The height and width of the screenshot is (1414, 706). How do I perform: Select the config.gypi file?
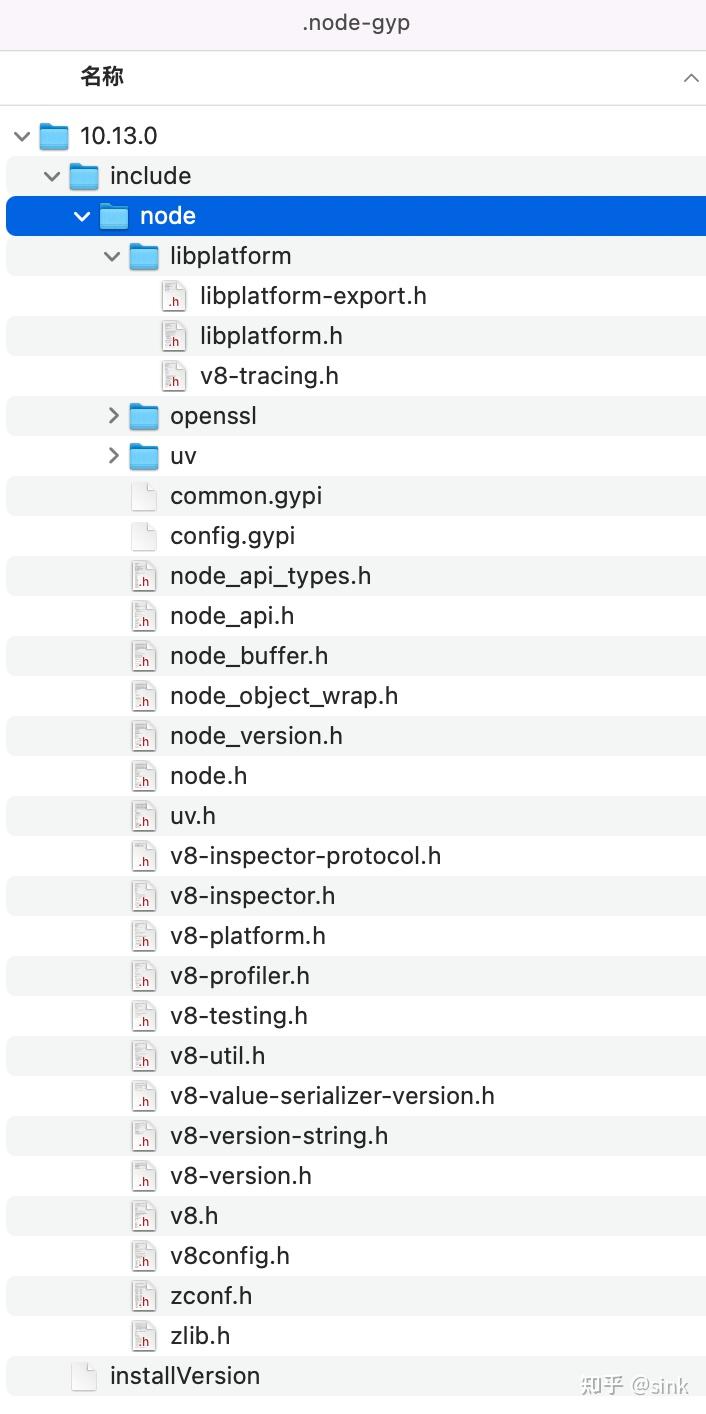[x=232, y=536]
